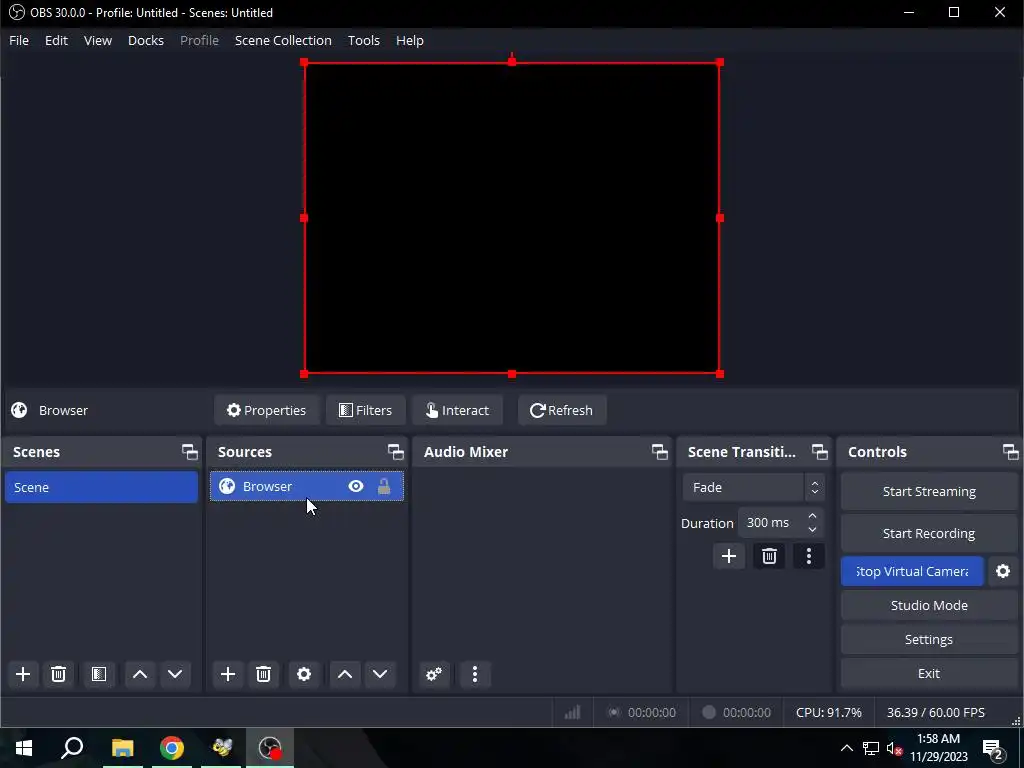The image size is (1024, 768).
Task: Open the File menu
Action: 19,40
